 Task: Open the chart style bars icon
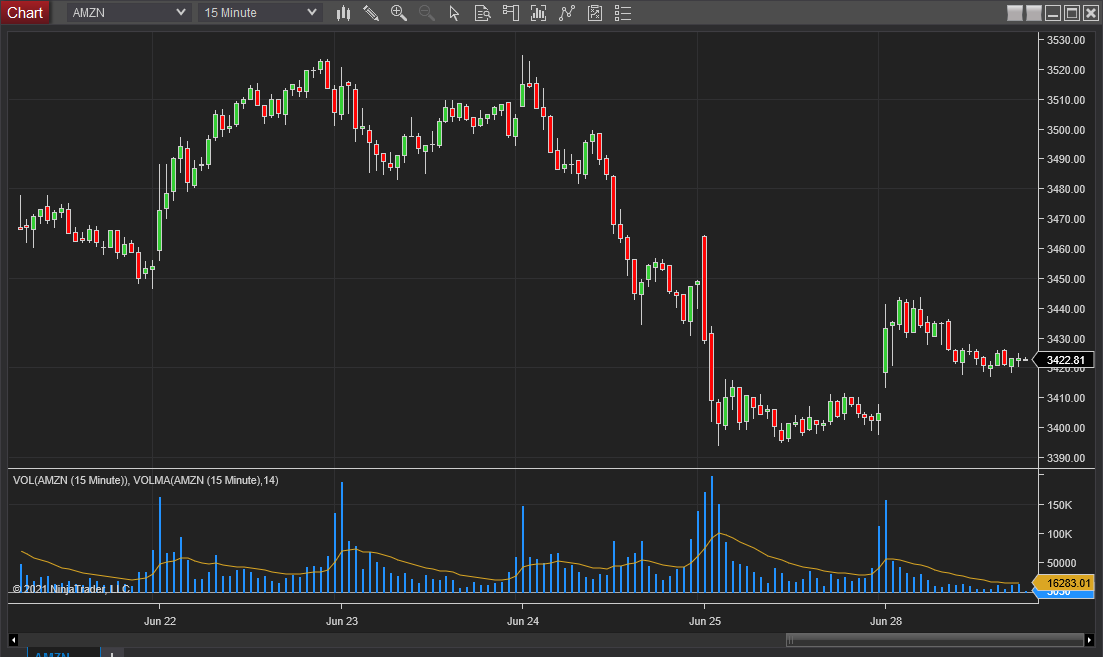click(343, 13)
